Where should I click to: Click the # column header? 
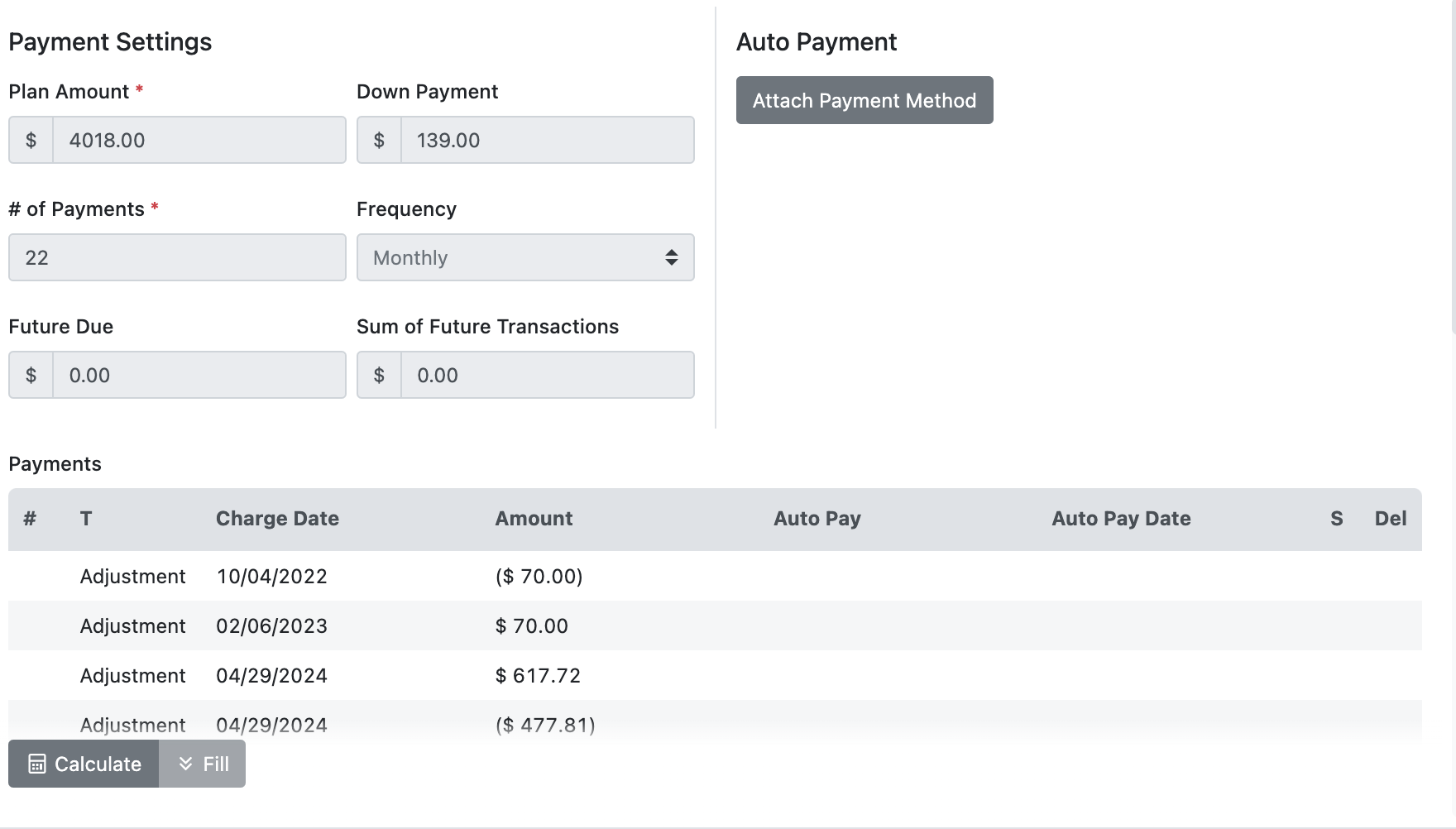(30, 519)
